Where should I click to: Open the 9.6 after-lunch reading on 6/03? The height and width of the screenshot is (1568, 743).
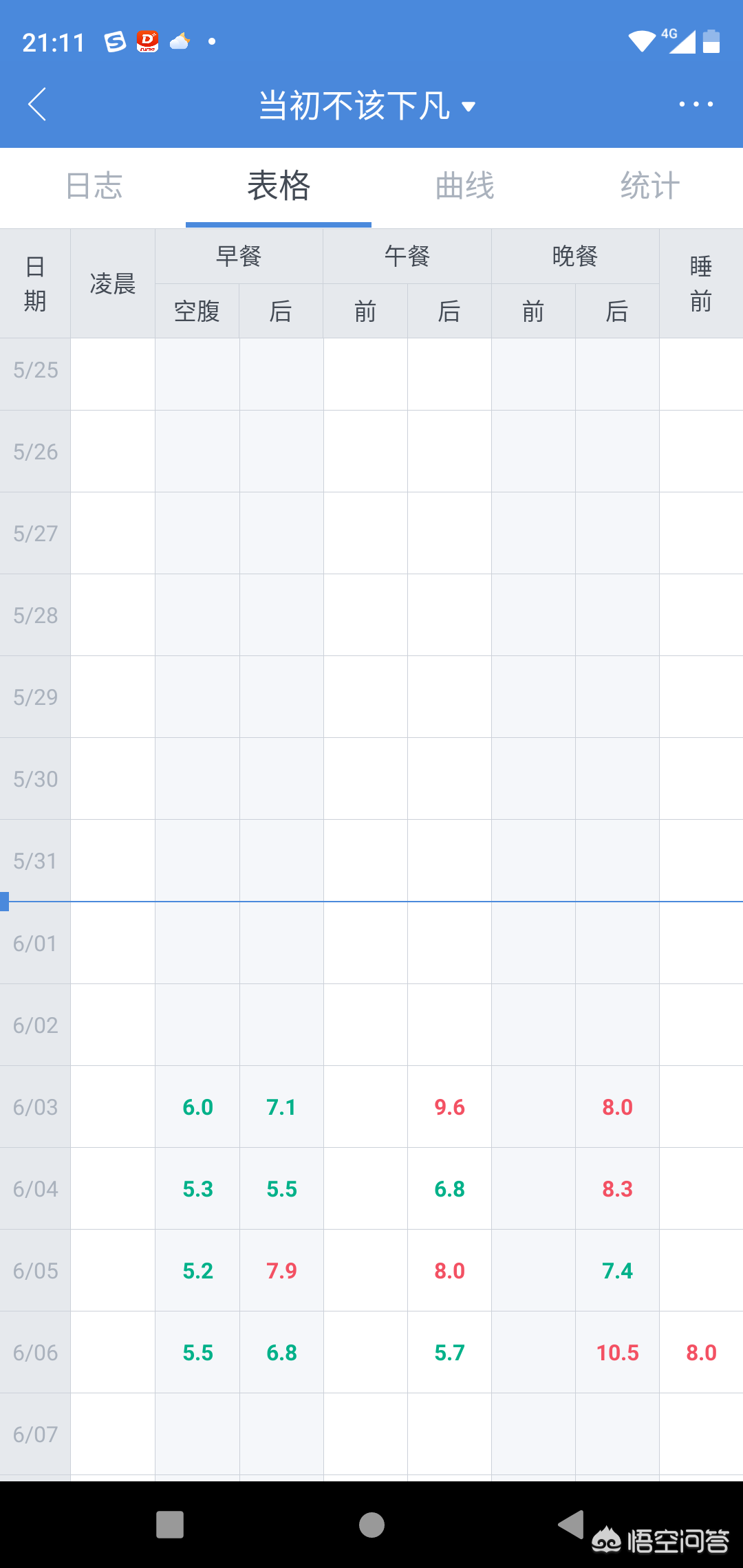tap(449, 1107)
